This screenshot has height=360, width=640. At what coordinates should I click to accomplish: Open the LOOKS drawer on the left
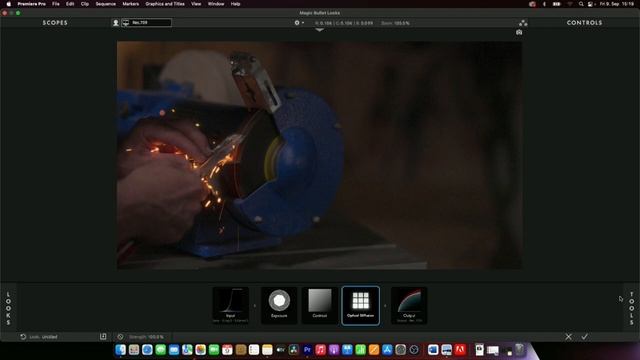[x=8, y=308]
